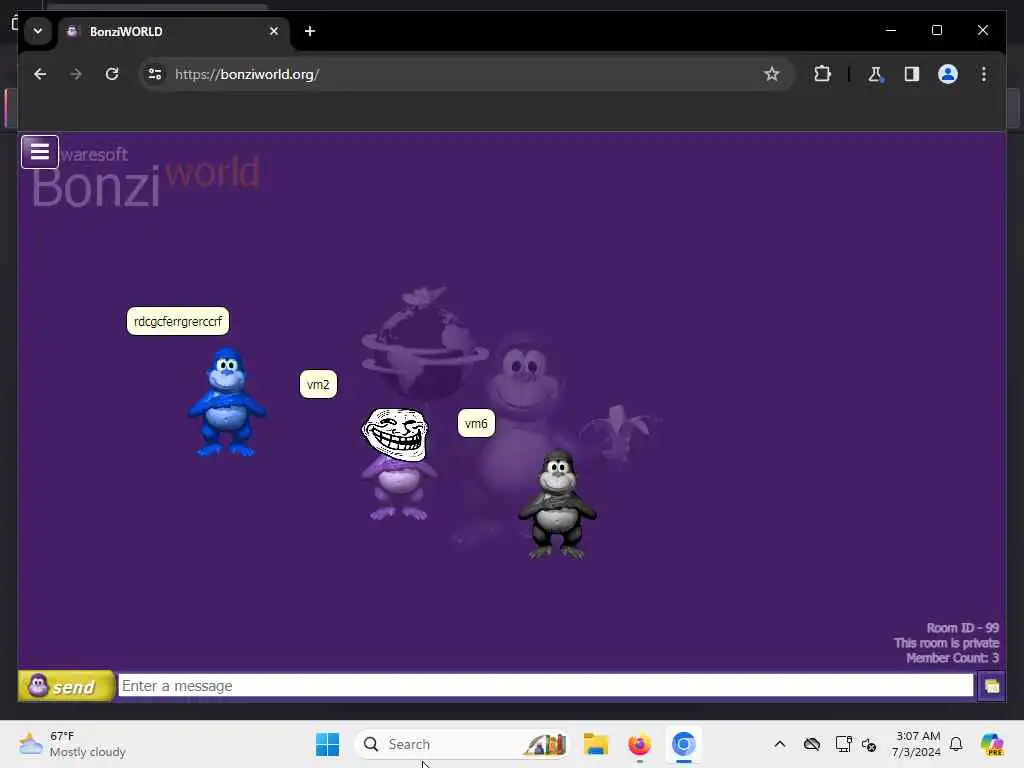
Task: Click the send button
Action: click(x=67, y=686)
